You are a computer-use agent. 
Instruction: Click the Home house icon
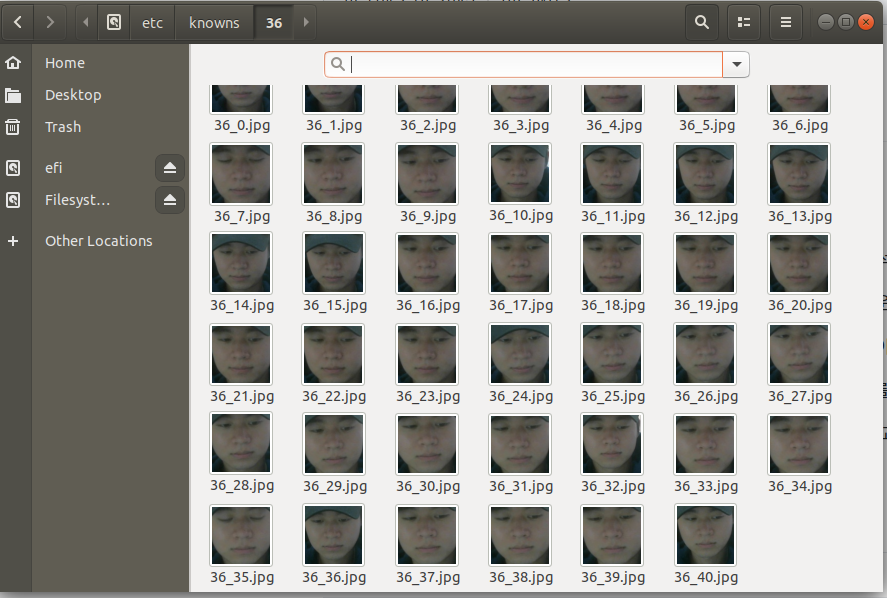coord(13,63)
